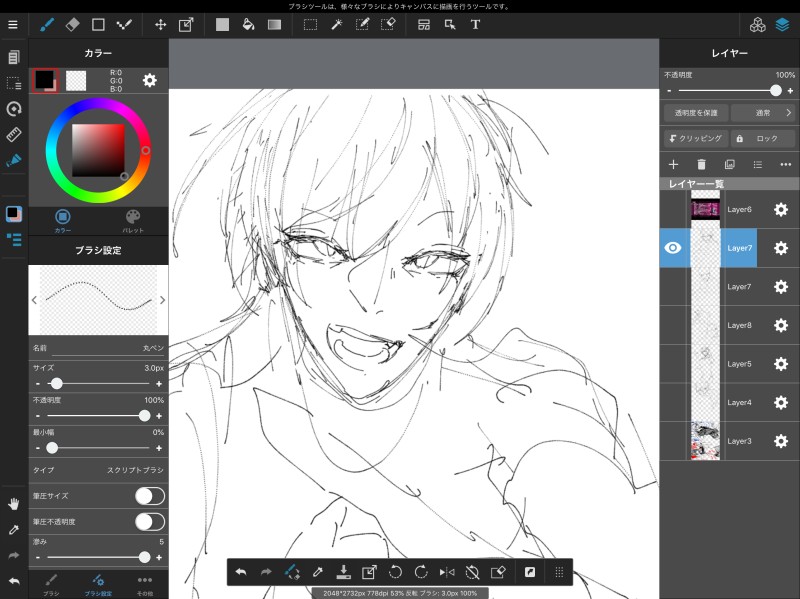Toggle クリッピング button

click(x=695, y=138)
